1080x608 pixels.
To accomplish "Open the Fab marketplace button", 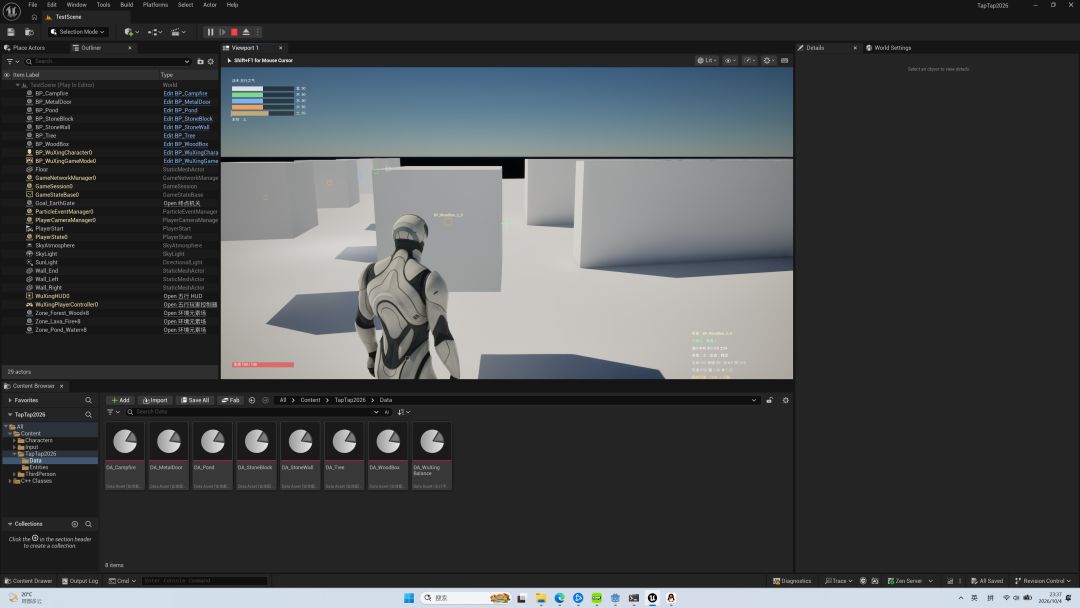I will tap(230, 400).
